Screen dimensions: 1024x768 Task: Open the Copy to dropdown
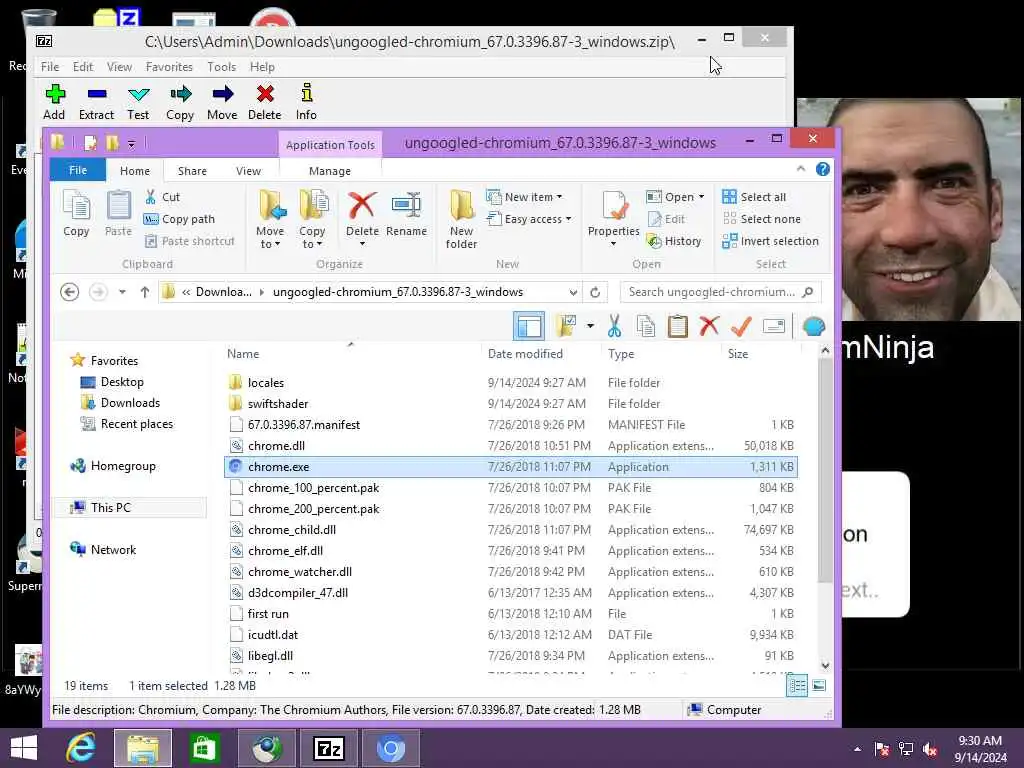tap(312, 219)
